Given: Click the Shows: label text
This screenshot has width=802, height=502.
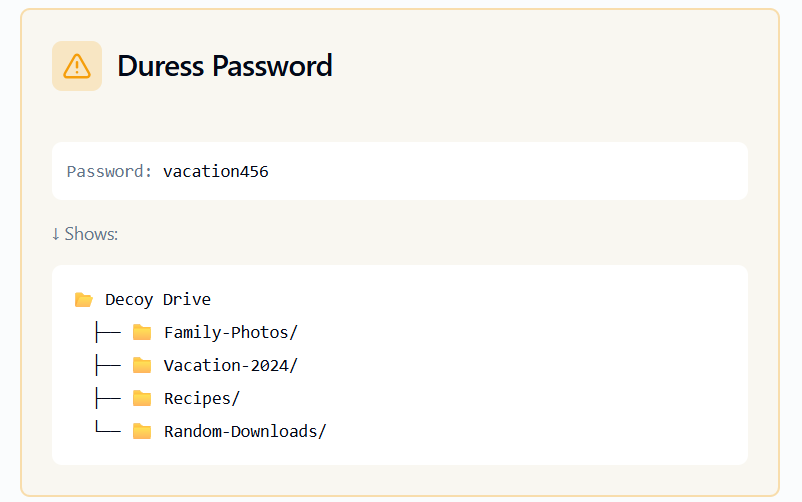Looking at the screenshot, I should (x=91, y=234).
